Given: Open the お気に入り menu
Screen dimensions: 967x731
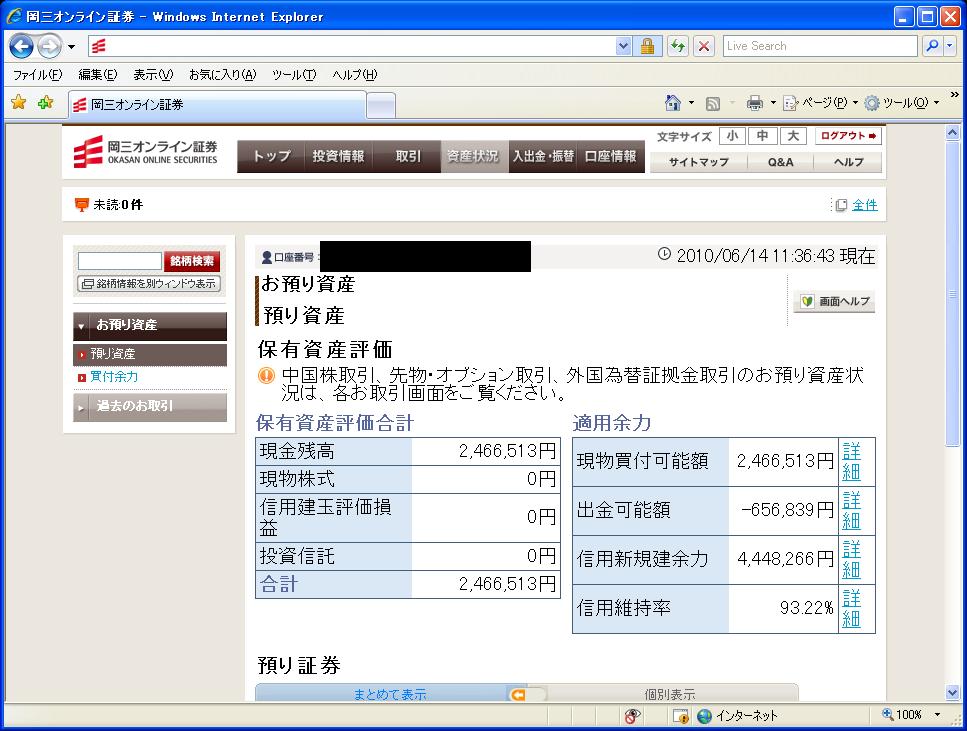Looking at the screenshot, I should (222, 75).
